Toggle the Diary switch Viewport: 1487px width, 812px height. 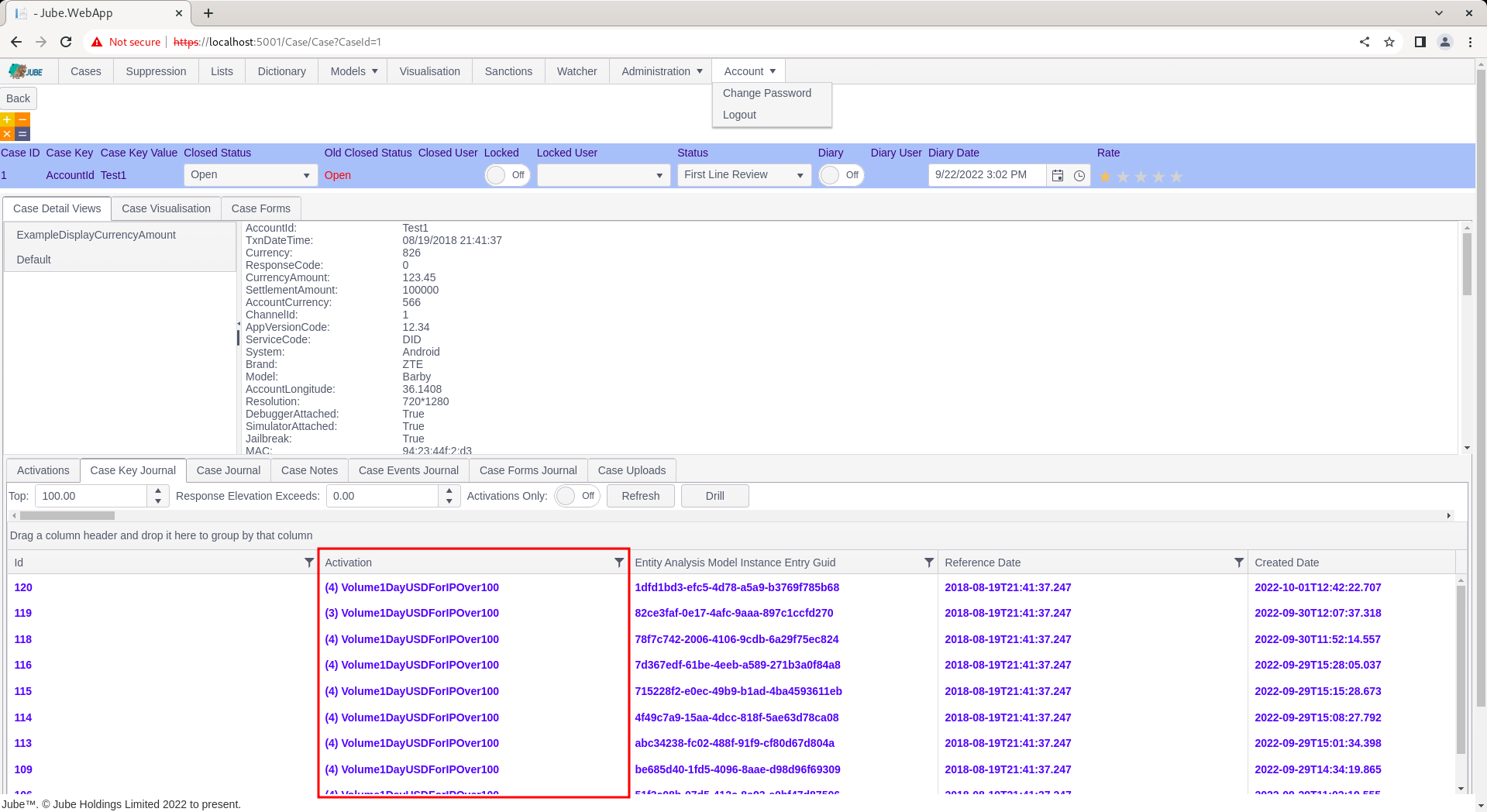click(x=841, y=175)
